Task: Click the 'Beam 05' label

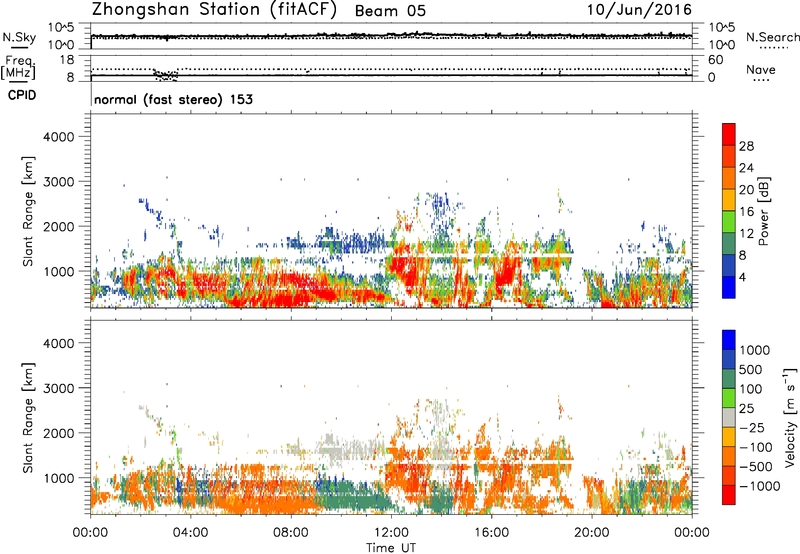Action: (x=390, y=11)
